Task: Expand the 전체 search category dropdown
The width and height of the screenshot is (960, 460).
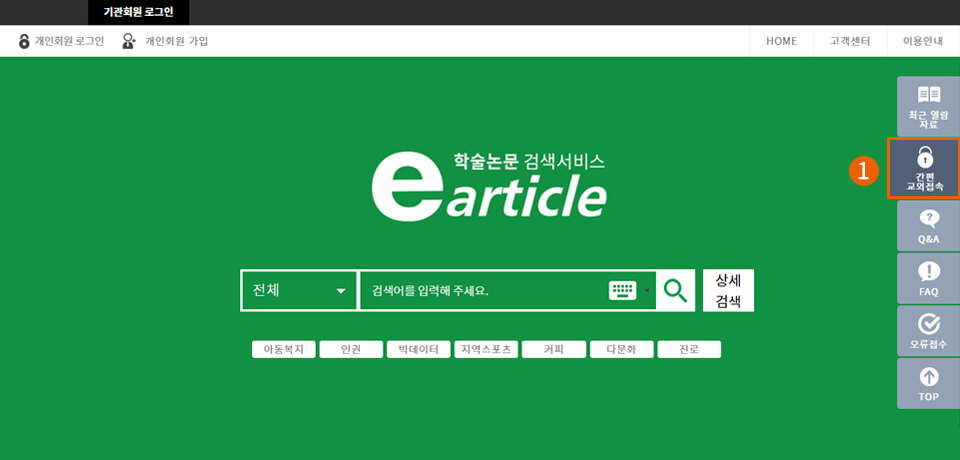Action: [299, 290]
